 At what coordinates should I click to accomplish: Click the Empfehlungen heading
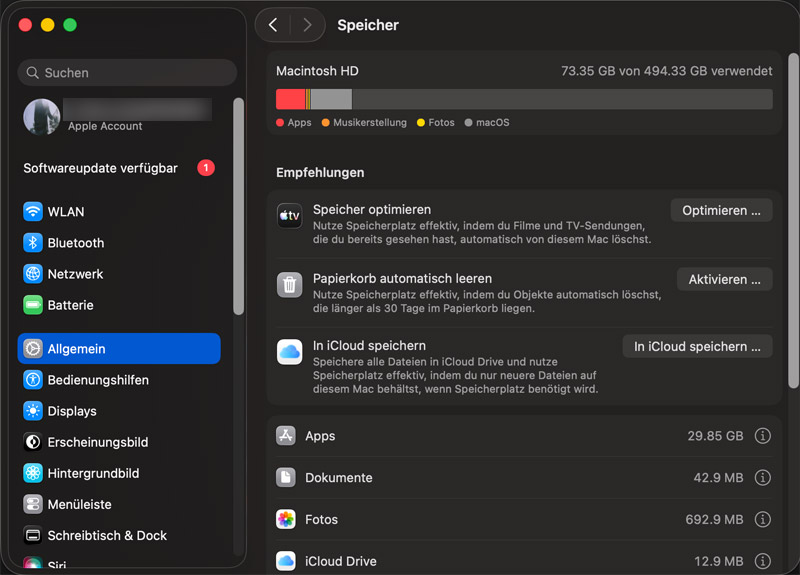[320, 172]
